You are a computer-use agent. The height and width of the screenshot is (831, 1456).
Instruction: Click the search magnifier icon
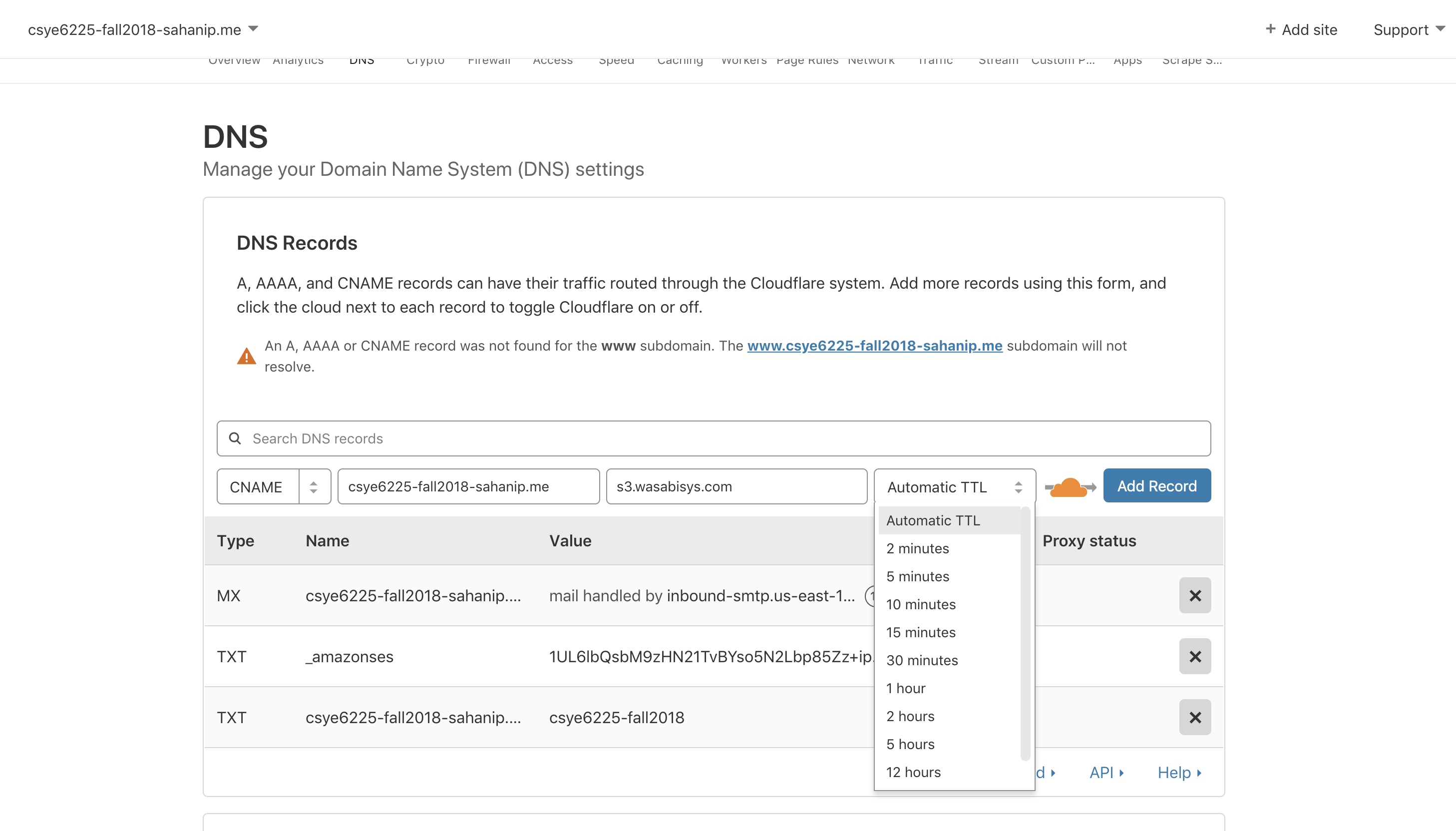pyautogui.click(x=235, y=438)
